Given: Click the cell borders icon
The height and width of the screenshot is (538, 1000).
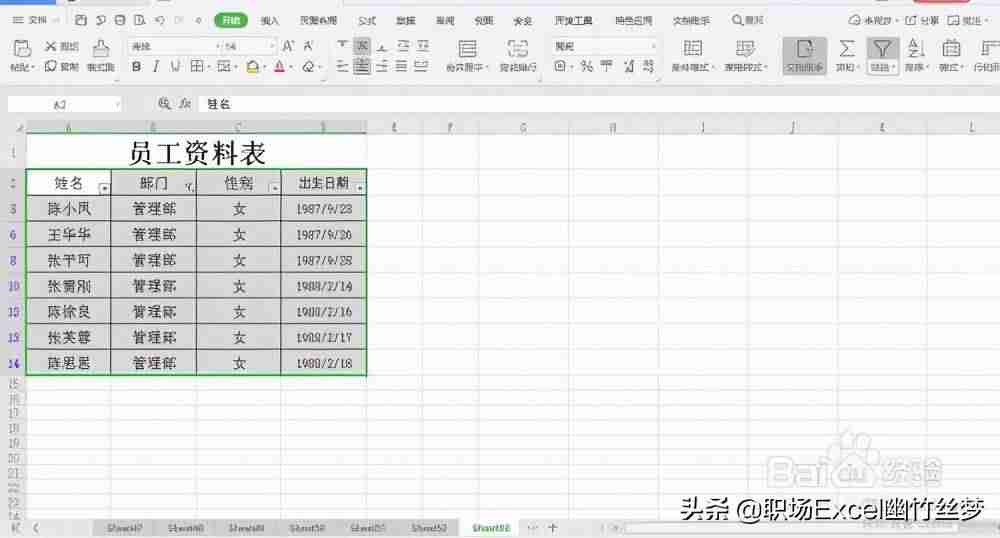Looking at the screenshot, I should click(x=197, y=66).
